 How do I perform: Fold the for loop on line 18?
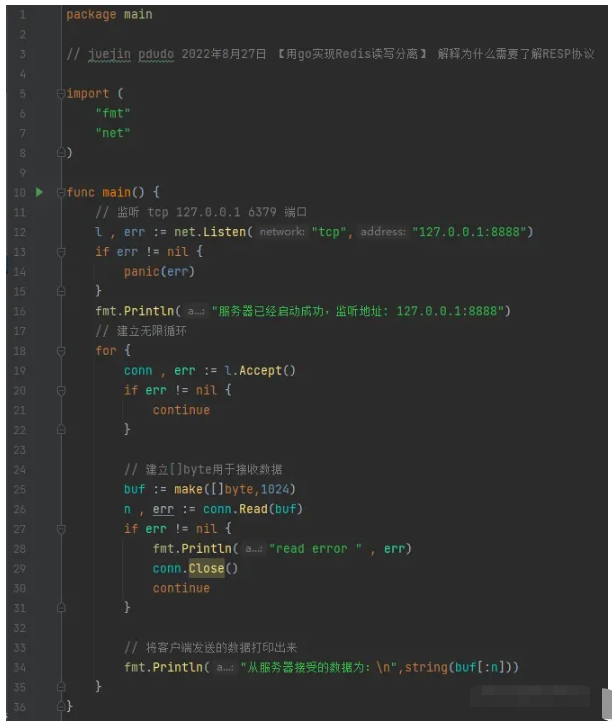coord(61,351)
